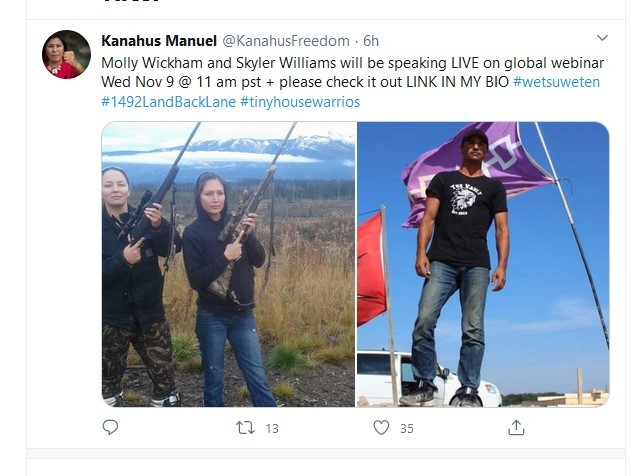
Task: View the right photo with purple flag
Action: point(483,264)
